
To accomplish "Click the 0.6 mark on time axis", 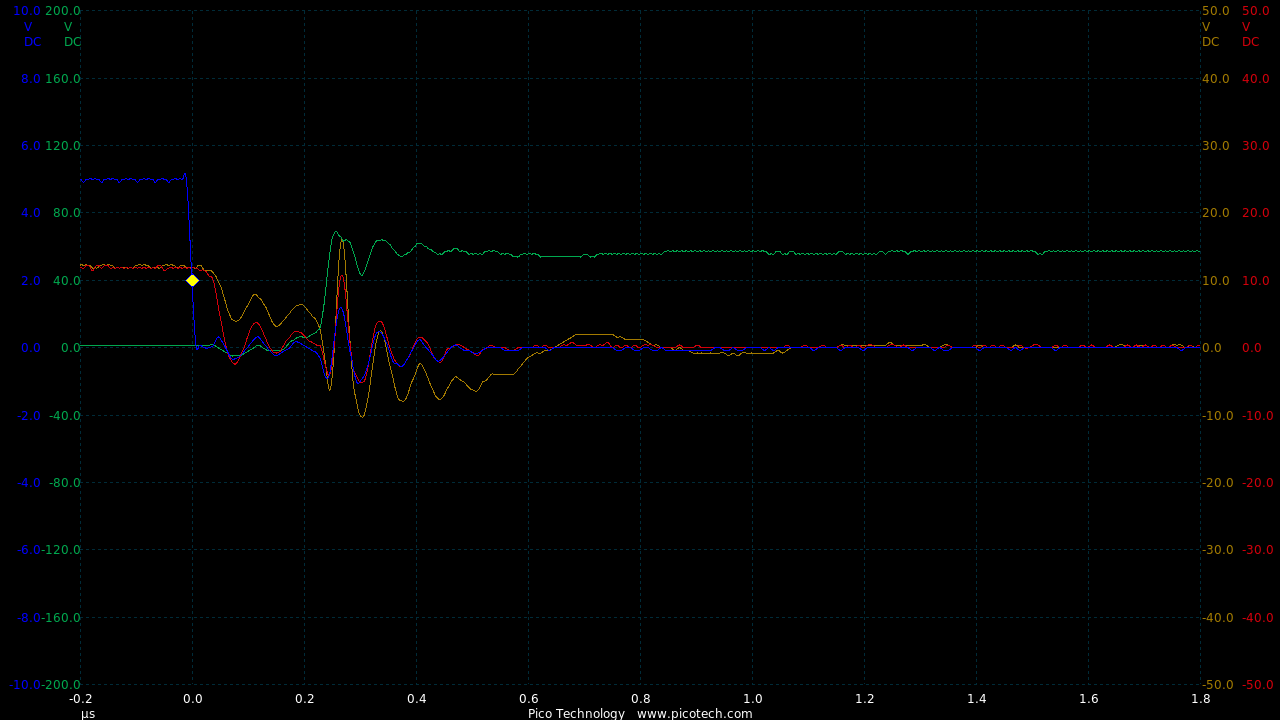I will (x=528, y=699).
